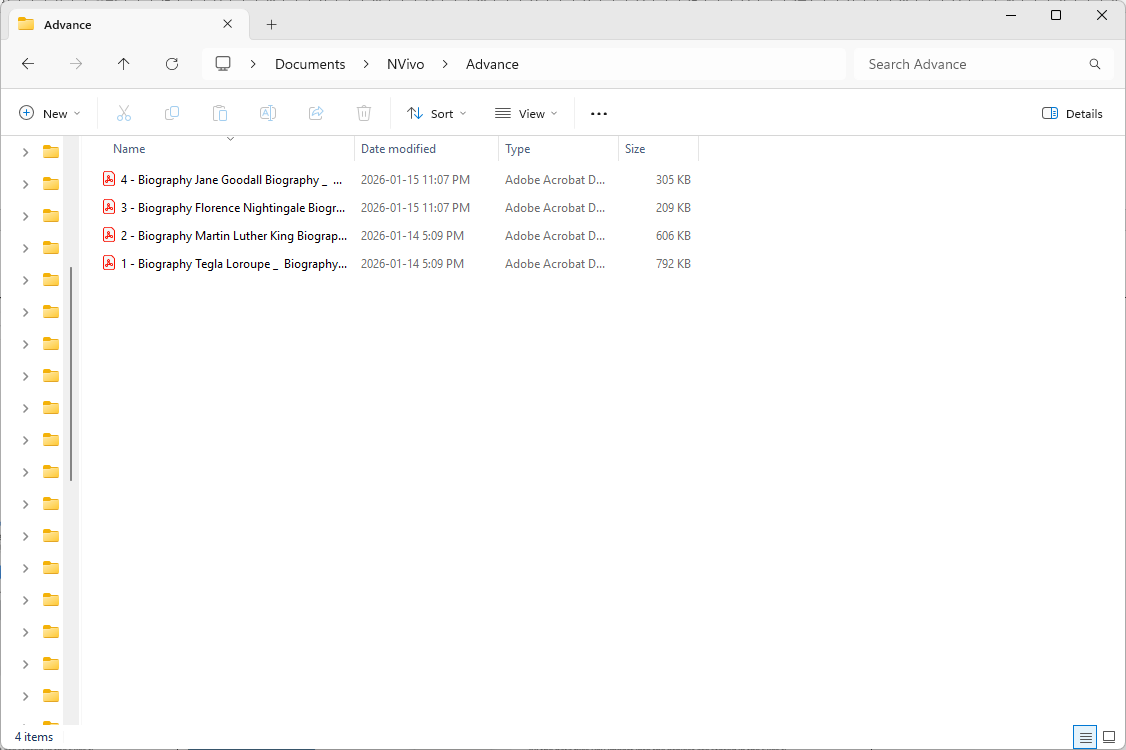Click the Delete trash can icon
This screenshot has height=750, width=1126.
pyautogui.click(x=364, y=114)
